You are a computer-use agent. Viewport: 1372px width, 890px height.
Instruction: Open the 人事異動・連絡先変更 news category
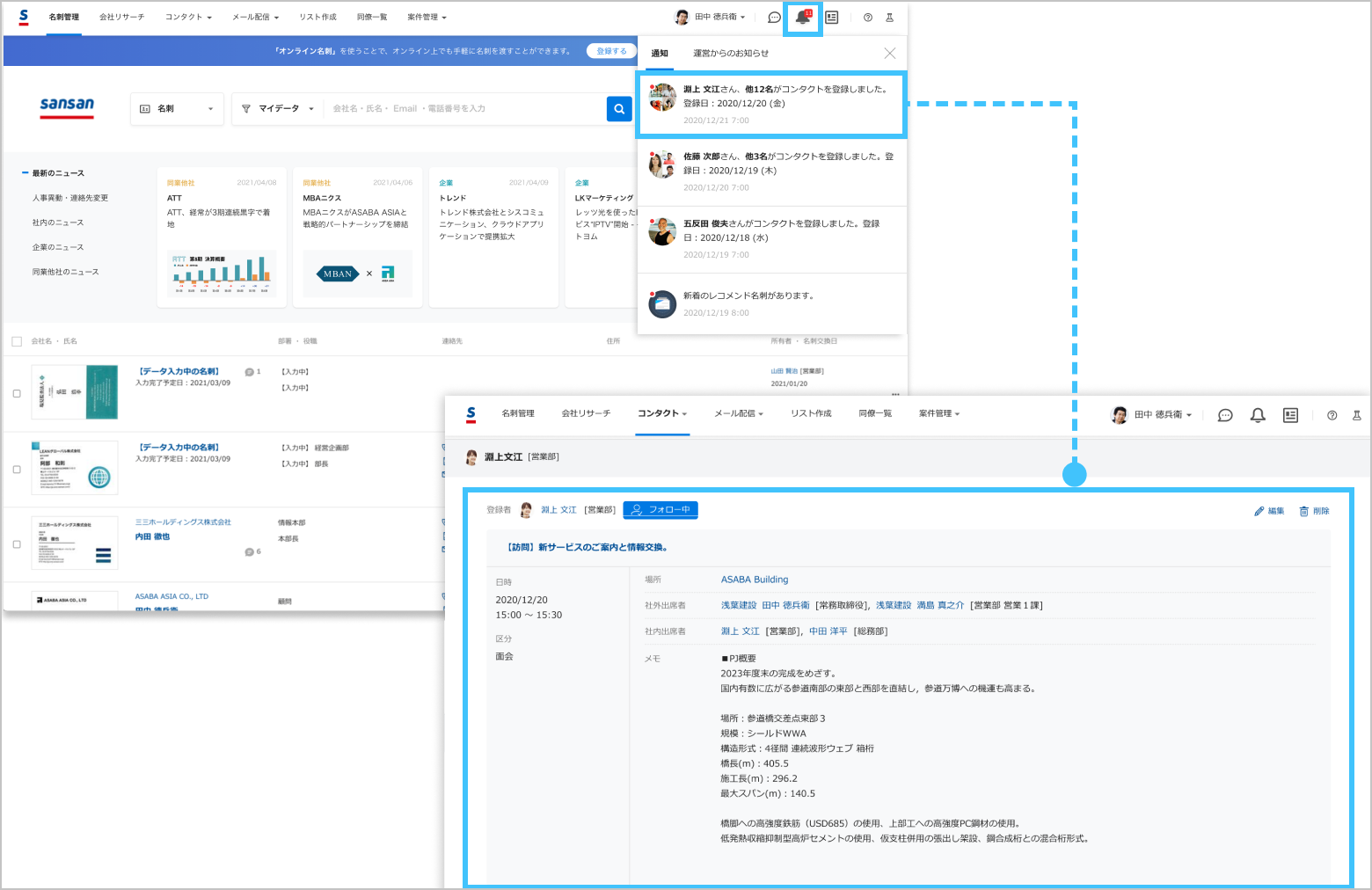pyautogui.click(x=70, y=198)
